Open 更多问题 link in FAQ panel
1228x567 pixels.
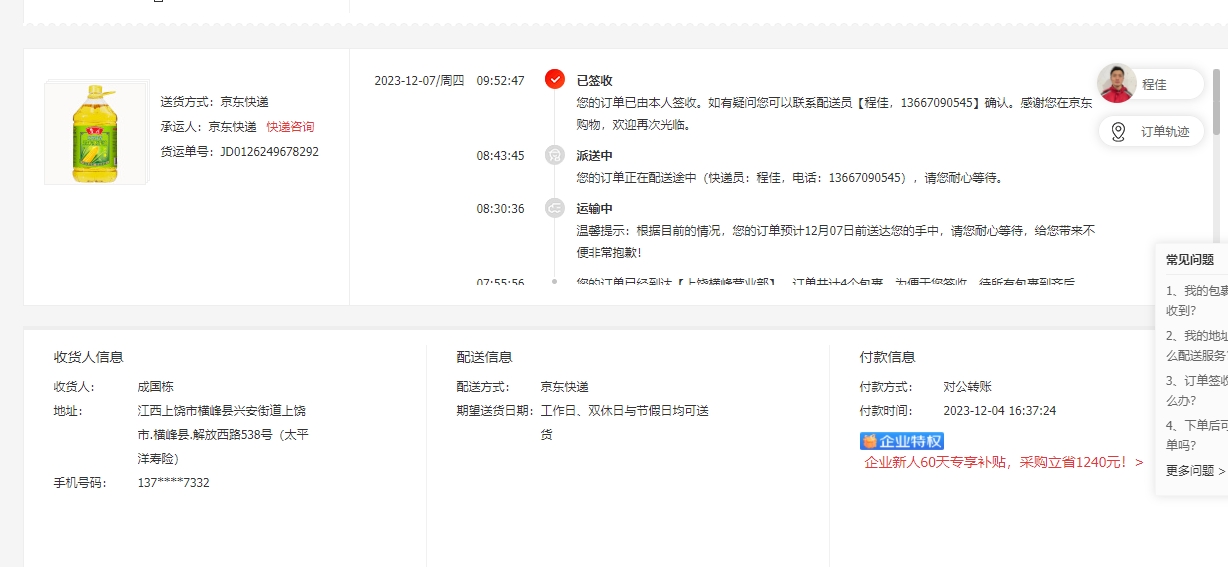(x=1195, y=471)
